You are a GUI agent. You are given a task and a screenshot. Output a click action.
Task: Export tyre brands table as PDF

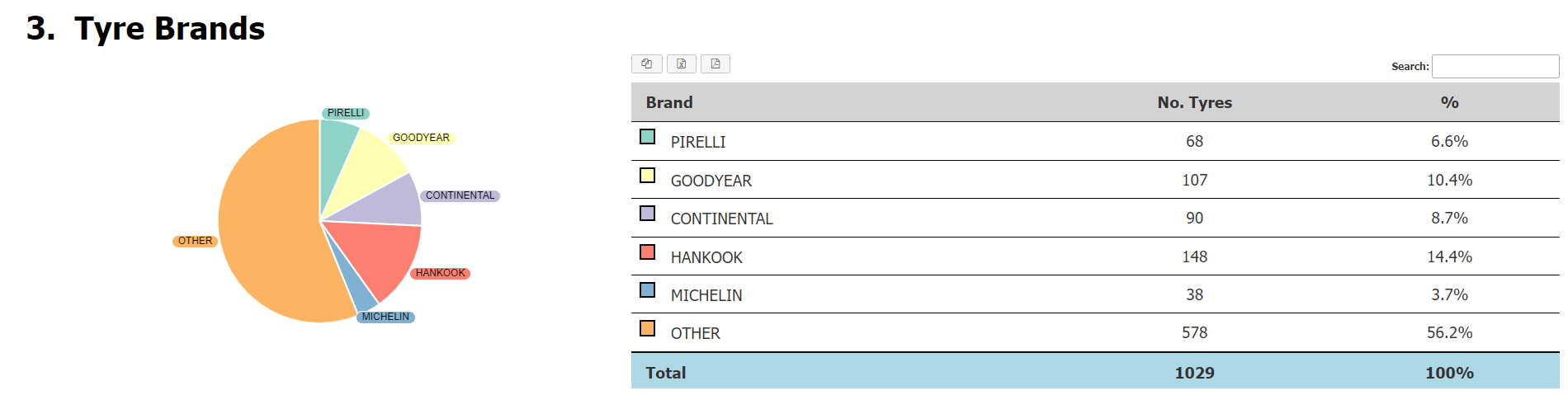coord(716,64)
